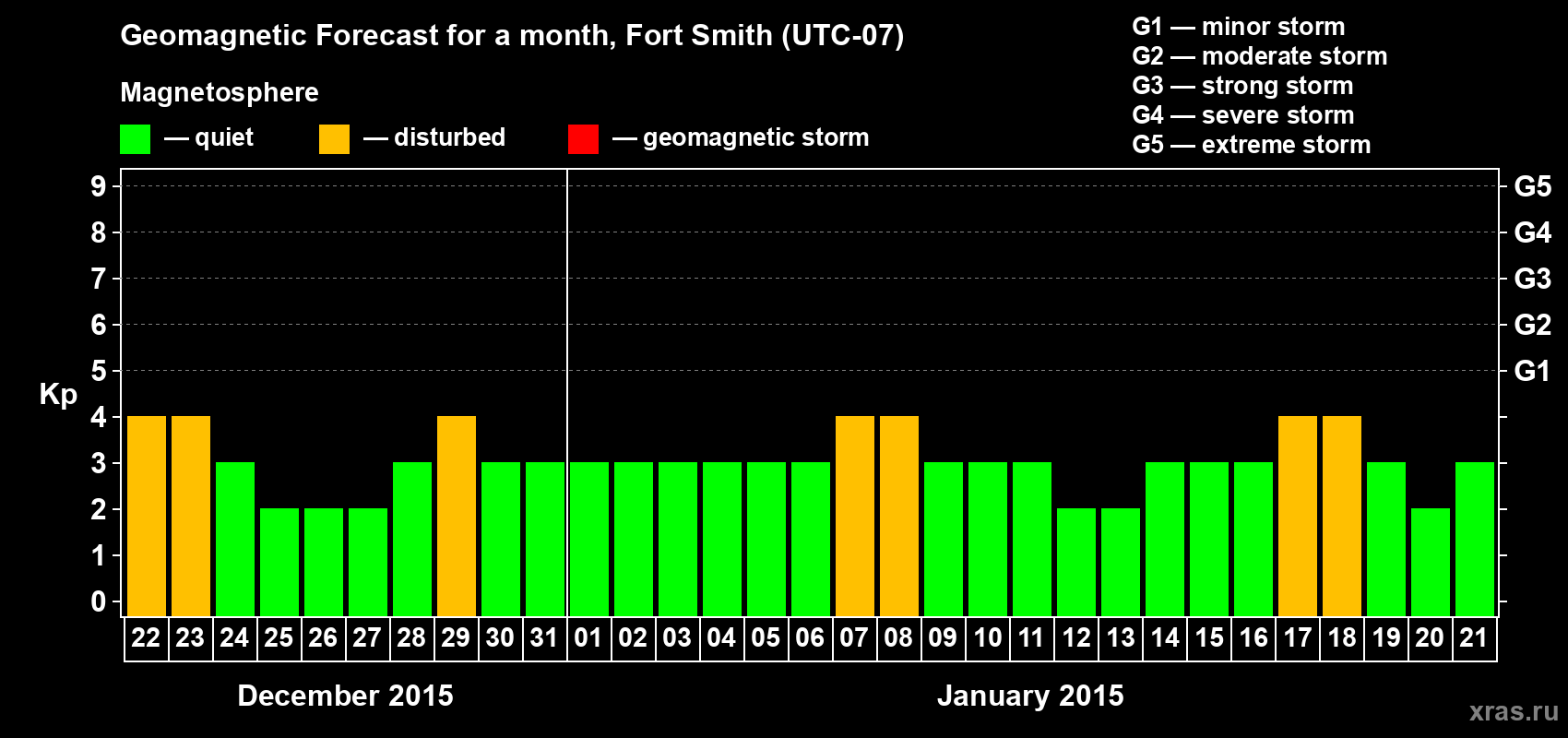
Task: Select the December 23 Kp bar
Action: point(191,517)
